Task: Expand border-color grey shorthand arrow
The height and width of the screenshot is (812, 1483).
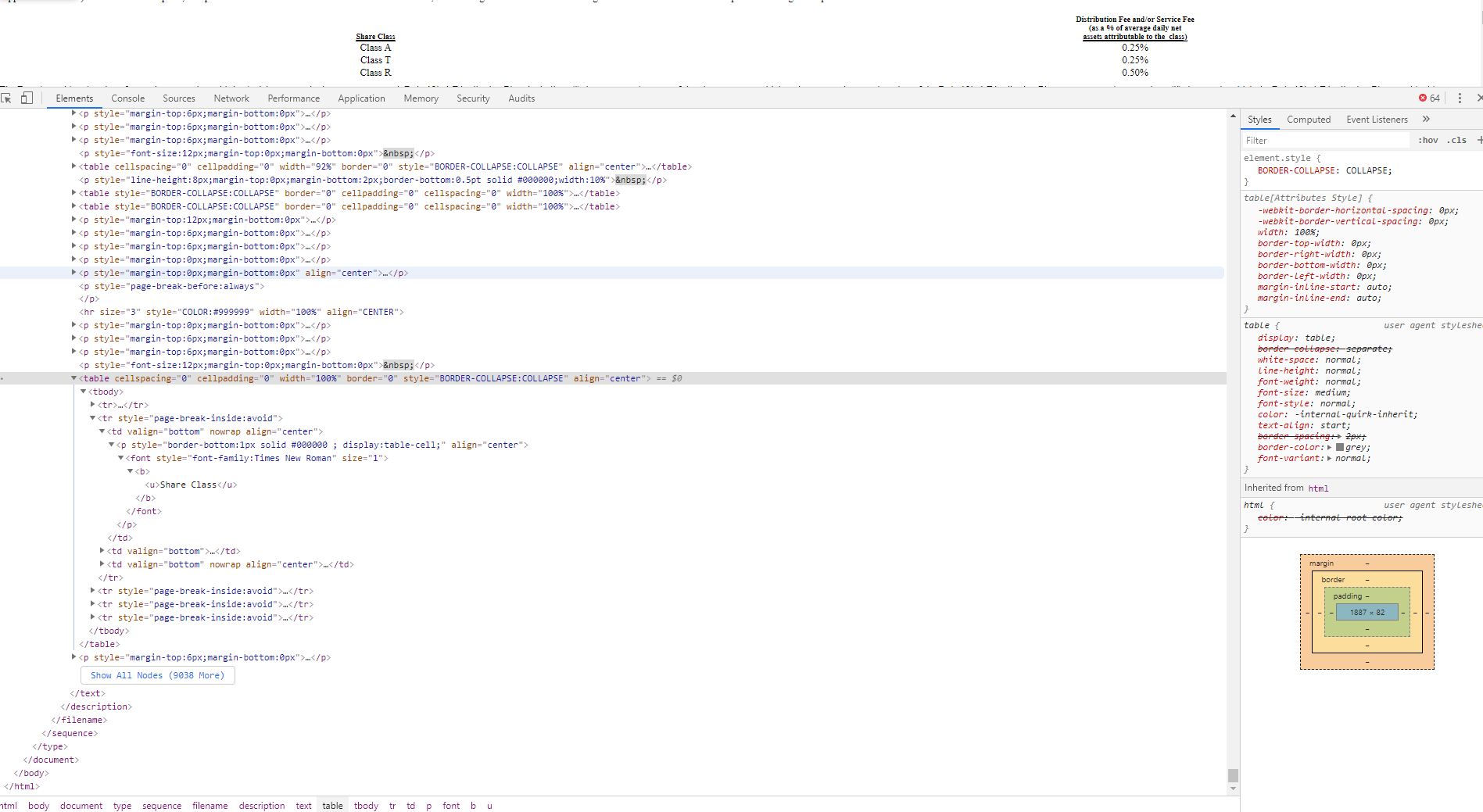Action: 1329,447
